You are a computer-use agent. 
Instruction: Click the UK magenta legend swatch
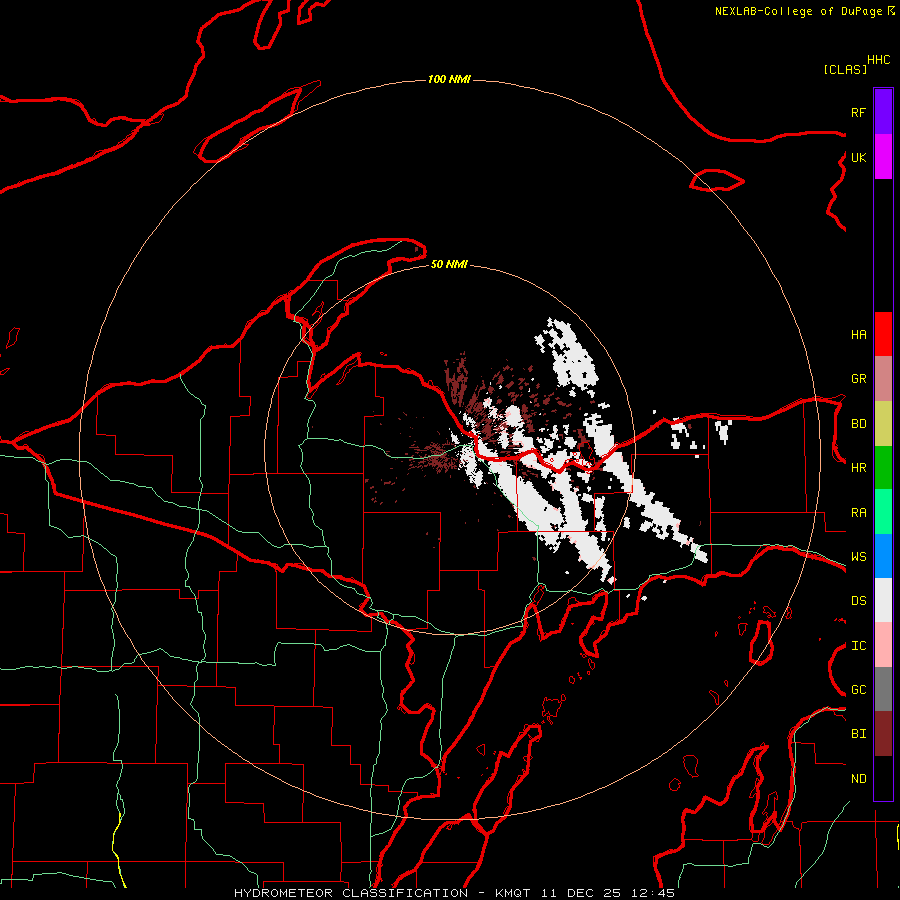click(883, 157)
